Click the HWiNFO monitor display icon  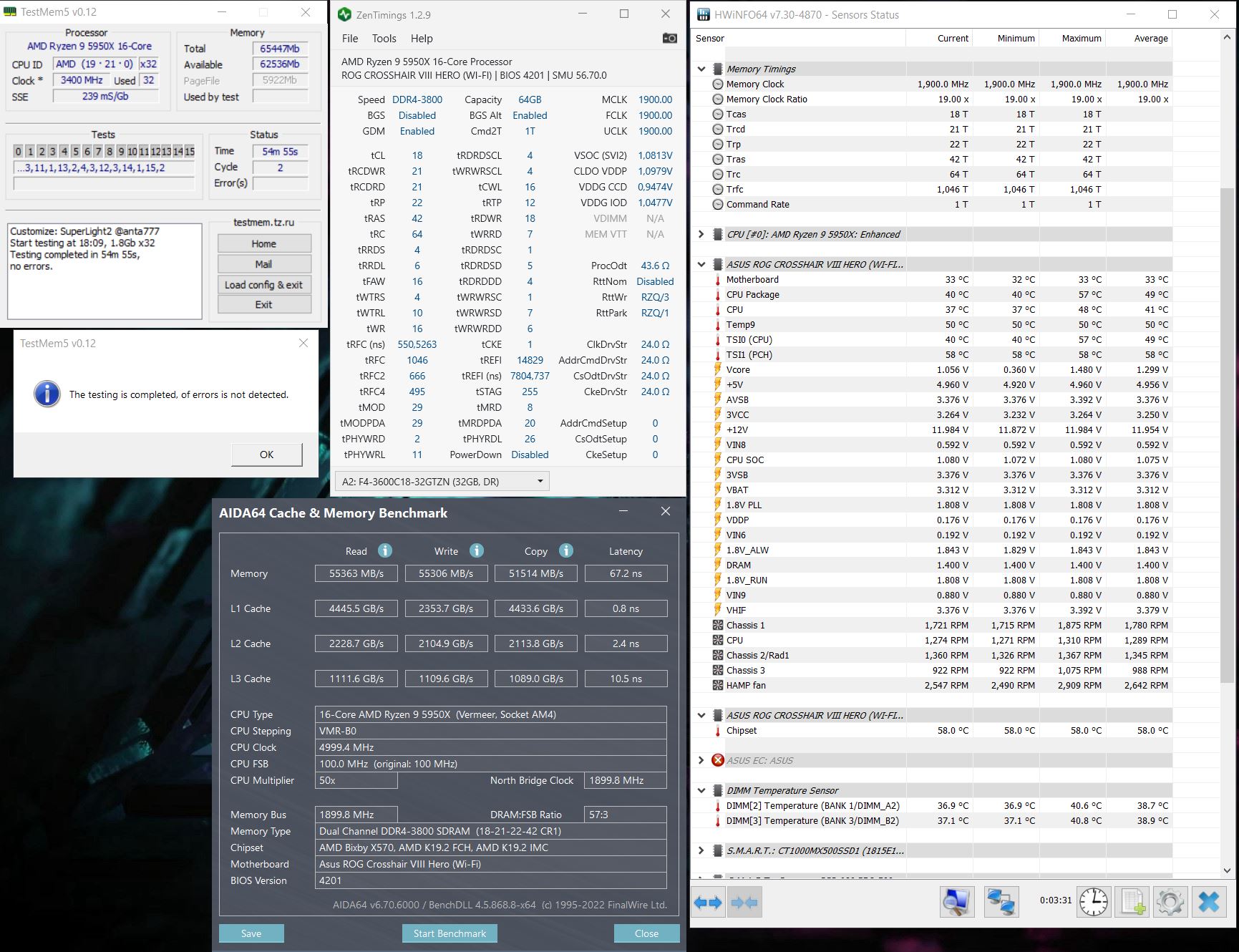957,902
